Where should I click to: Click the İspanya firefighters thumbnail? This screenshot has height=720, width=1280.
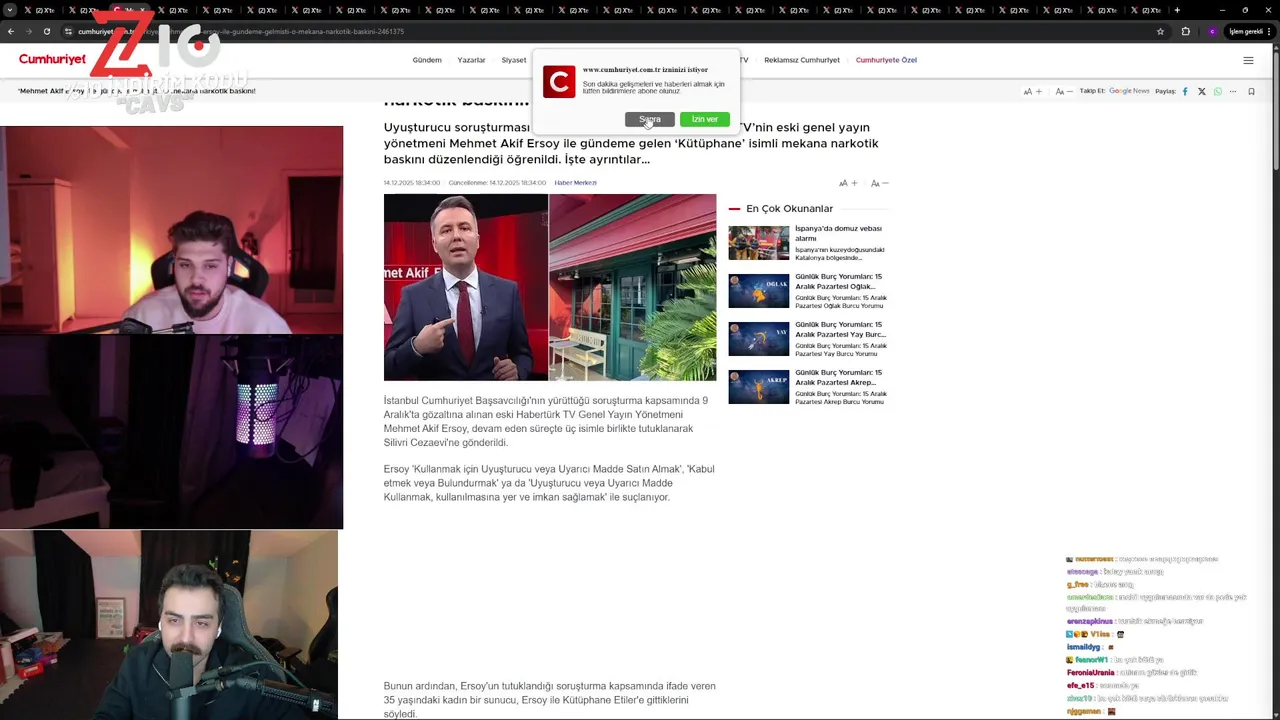click(x=759, y=243)
